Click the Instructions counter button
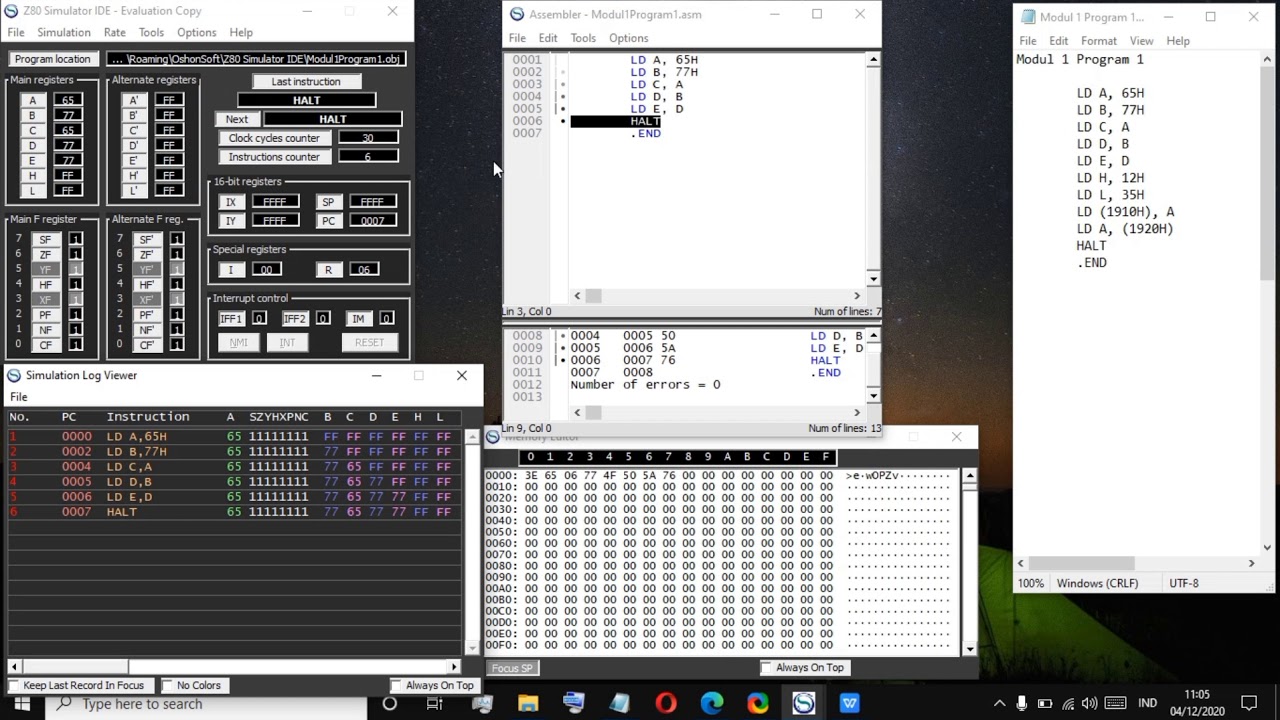This screenshot has width=1280, height=720. pyautogui.click(x=274, y=157)
